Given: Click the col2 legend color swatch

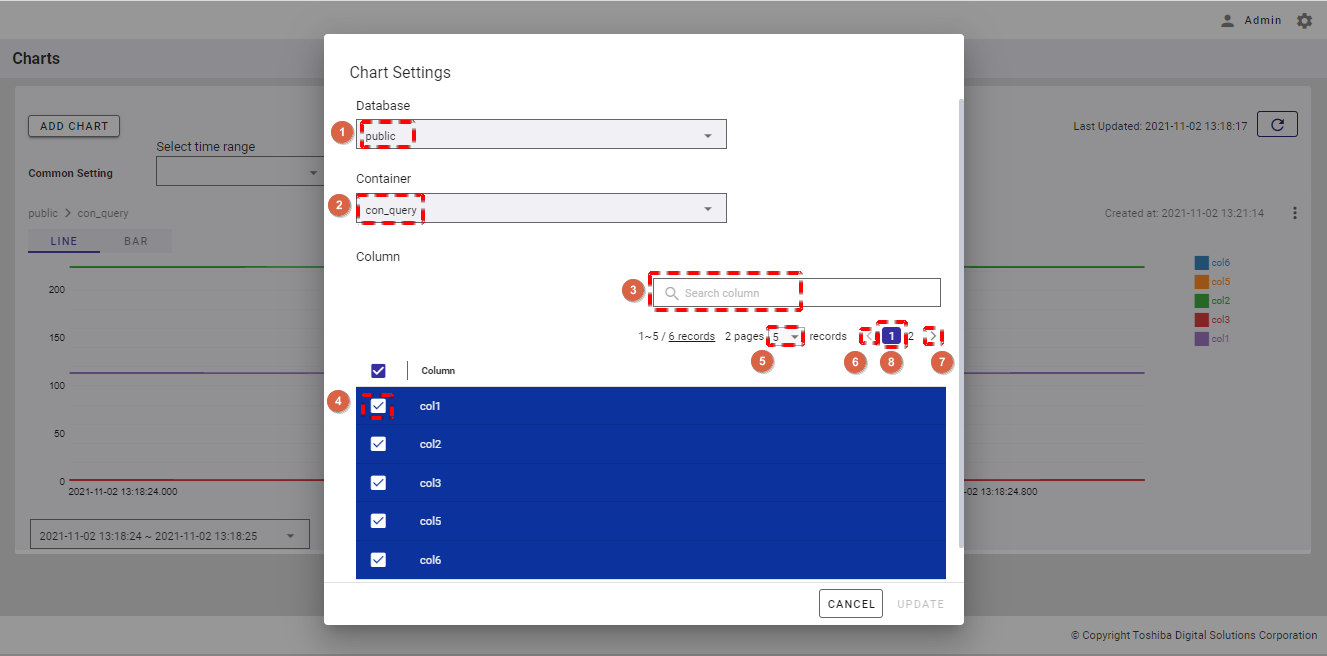Looking at the screenshot, I should (x=1201, y=301).
